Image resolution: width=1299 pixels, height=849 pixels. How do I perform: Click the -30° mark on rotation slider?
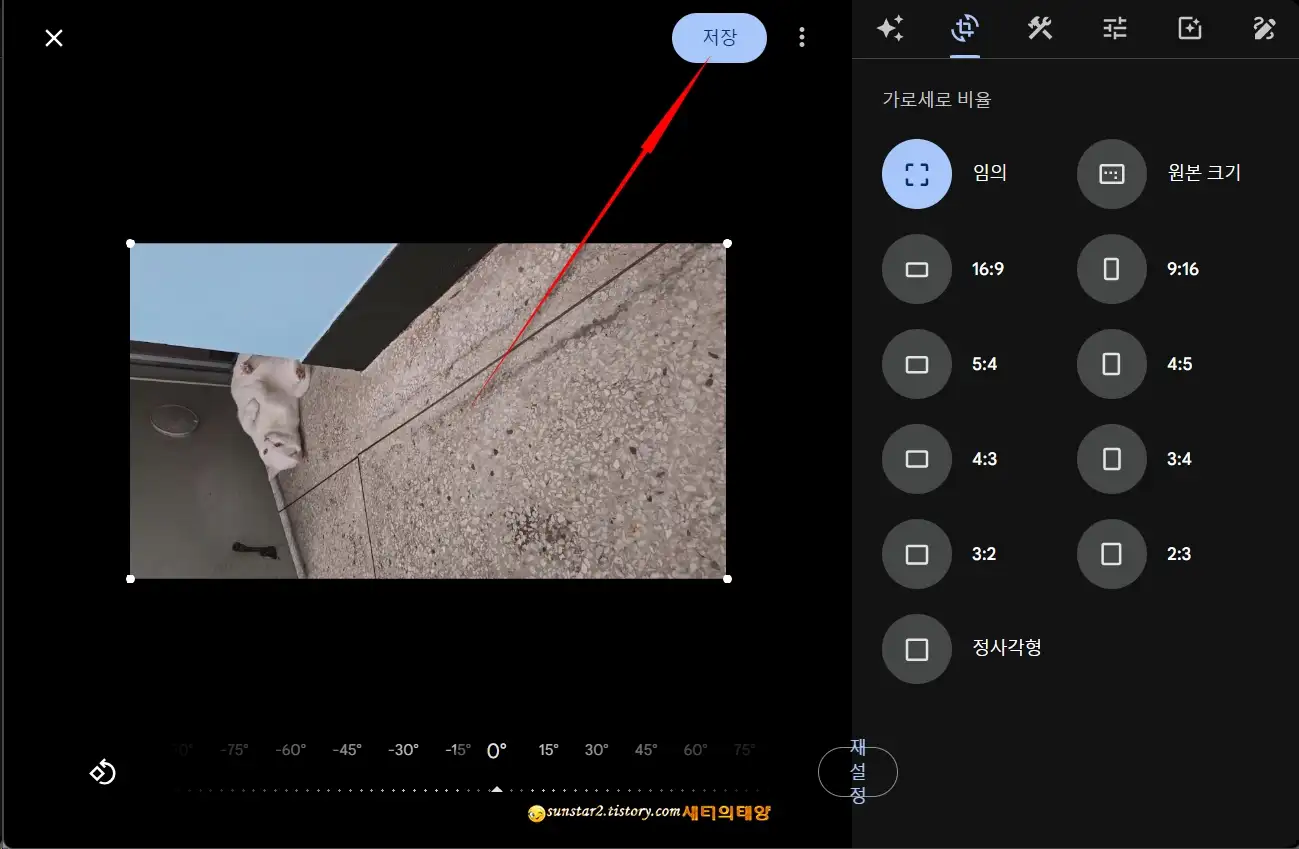pos(403,750)
